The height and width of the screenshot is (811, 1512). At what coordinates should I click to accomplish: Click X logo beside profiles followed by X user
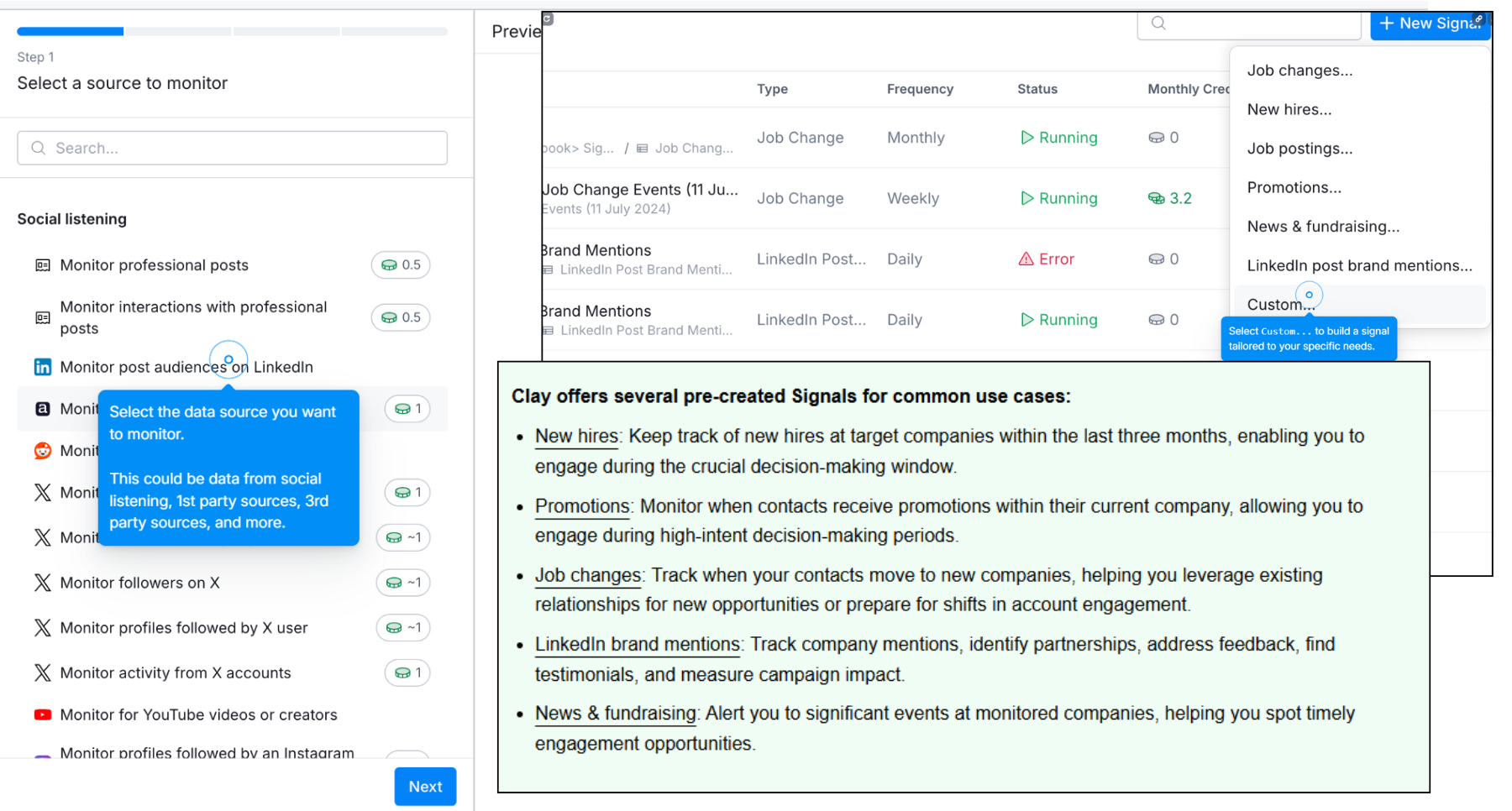(x=42, y=628)
